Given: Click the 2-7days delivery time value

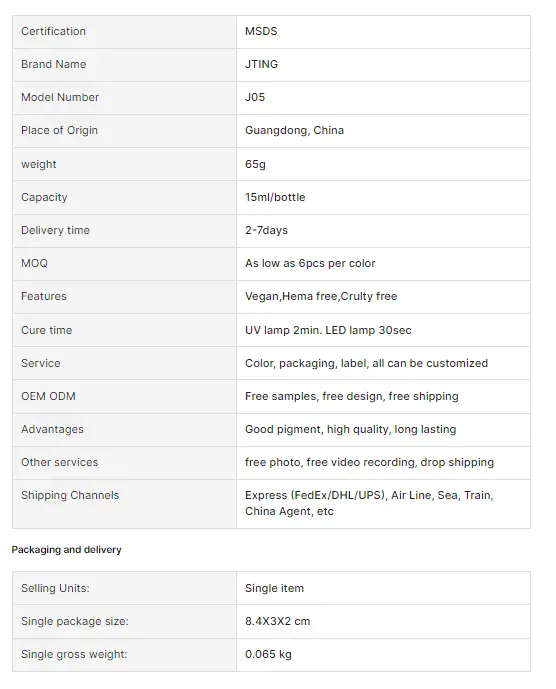Looking at the screenshot, I should click(x=266, y=230).
